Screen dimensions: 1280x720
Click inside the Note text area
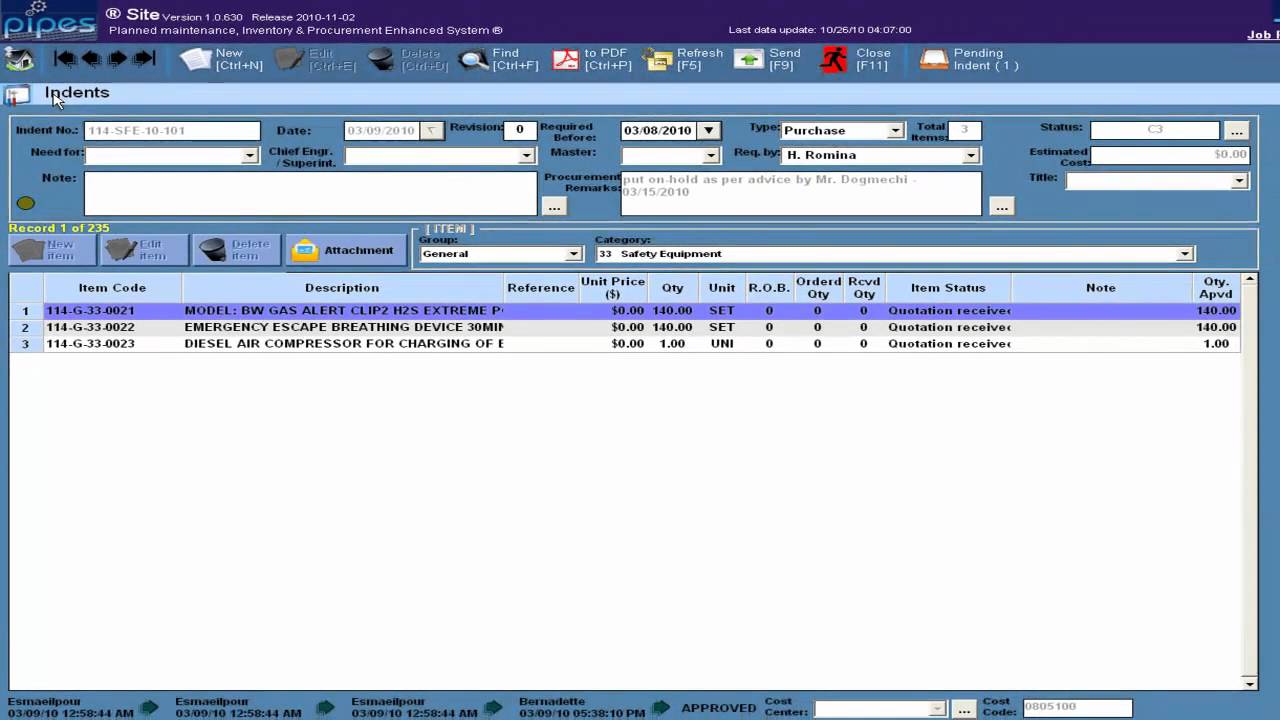click(311, 194)
